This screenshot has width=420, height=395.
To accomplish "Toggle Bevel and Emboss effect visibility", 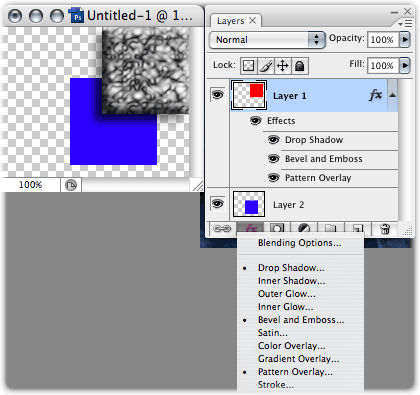I will pos(274,158).
